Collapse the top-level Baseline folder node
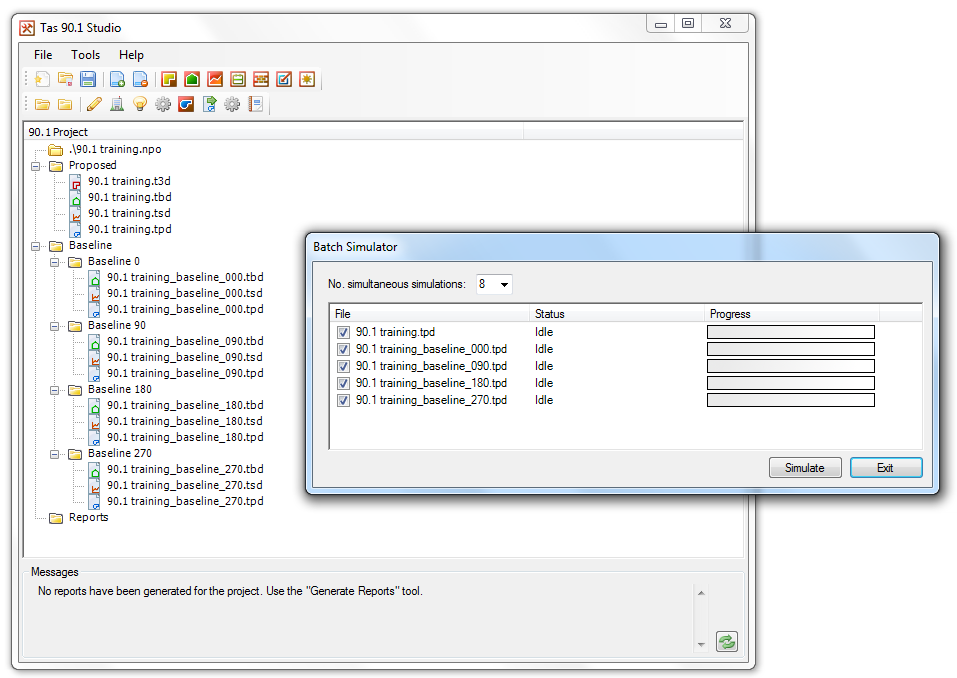 [35, 246]
